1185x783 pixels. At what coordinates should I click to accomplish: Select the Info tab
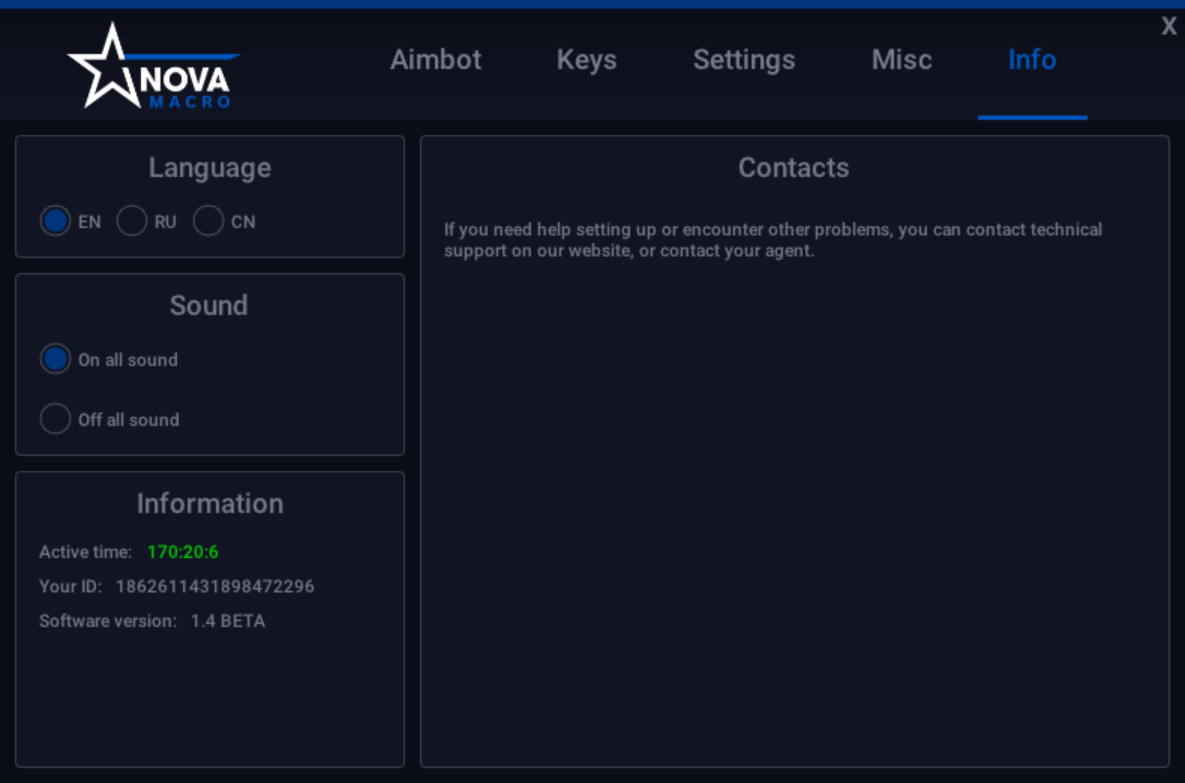coord(1032,60)
